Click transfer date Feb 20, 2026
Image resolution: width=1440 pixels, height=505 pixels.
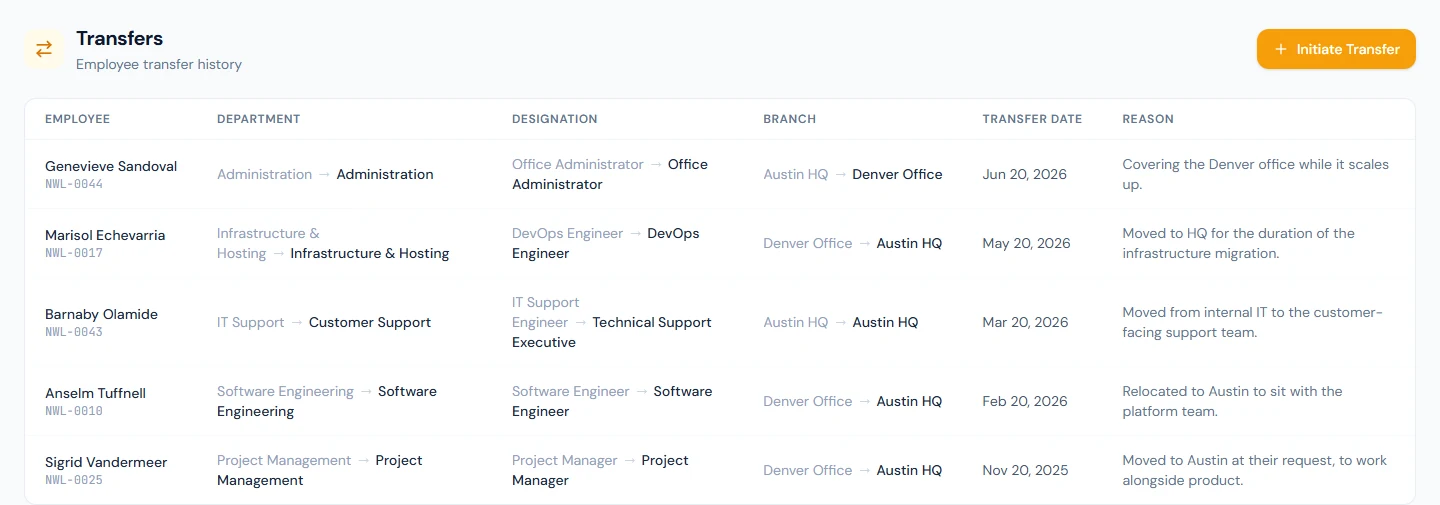pos(1025,401)
